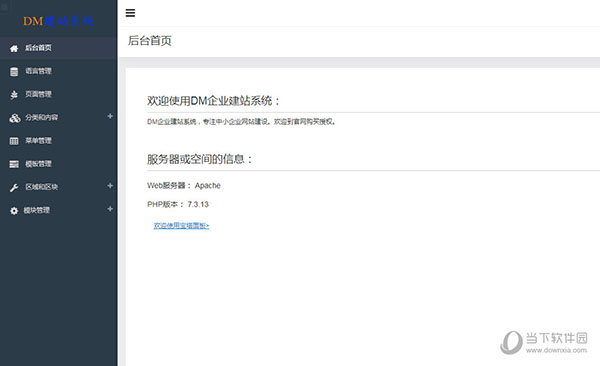Click the hamburger menu toggle icon
600x366 pixels.
[x=130, y=13]
